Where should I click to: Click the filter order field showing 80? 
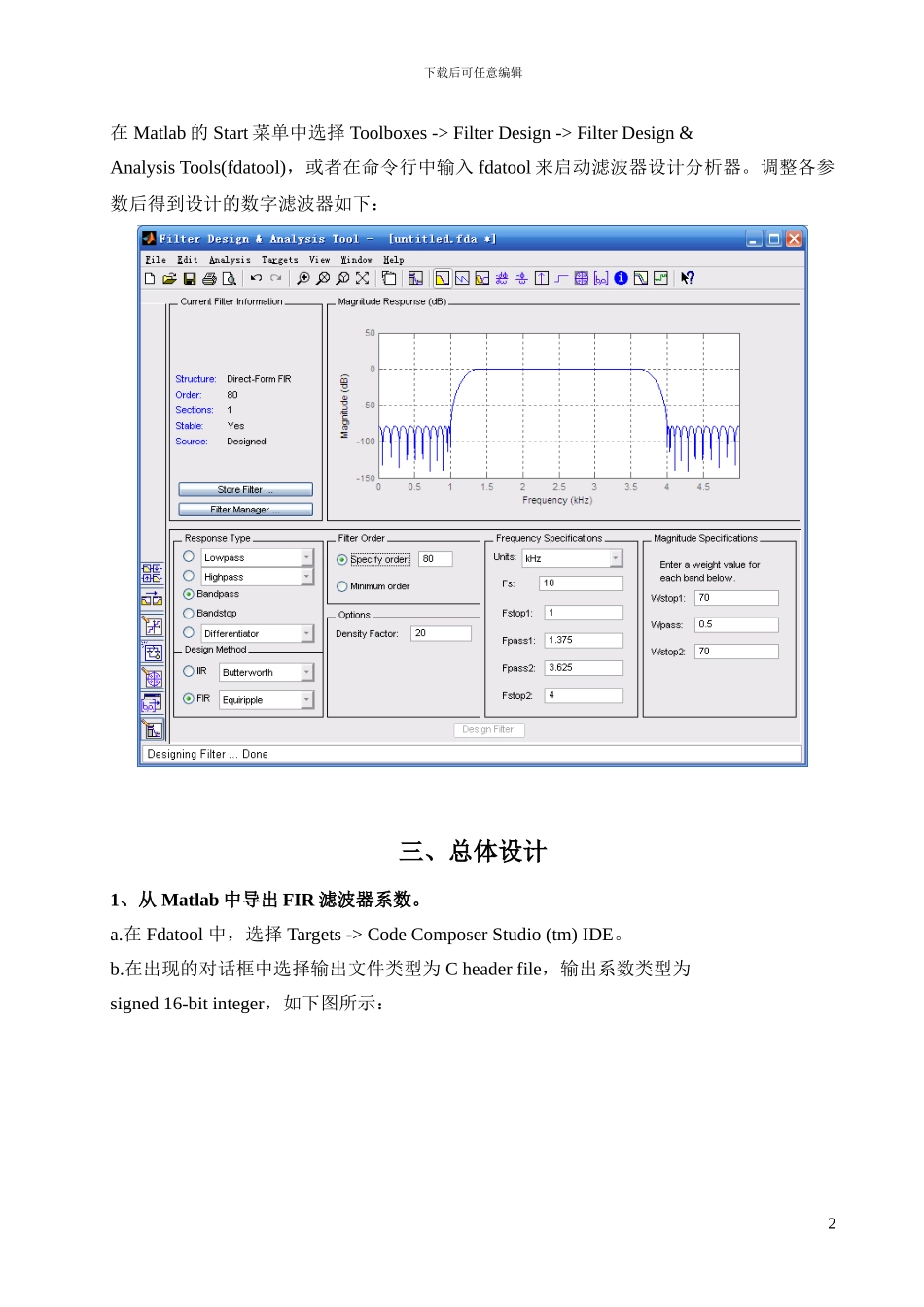(x=436, y=559)
